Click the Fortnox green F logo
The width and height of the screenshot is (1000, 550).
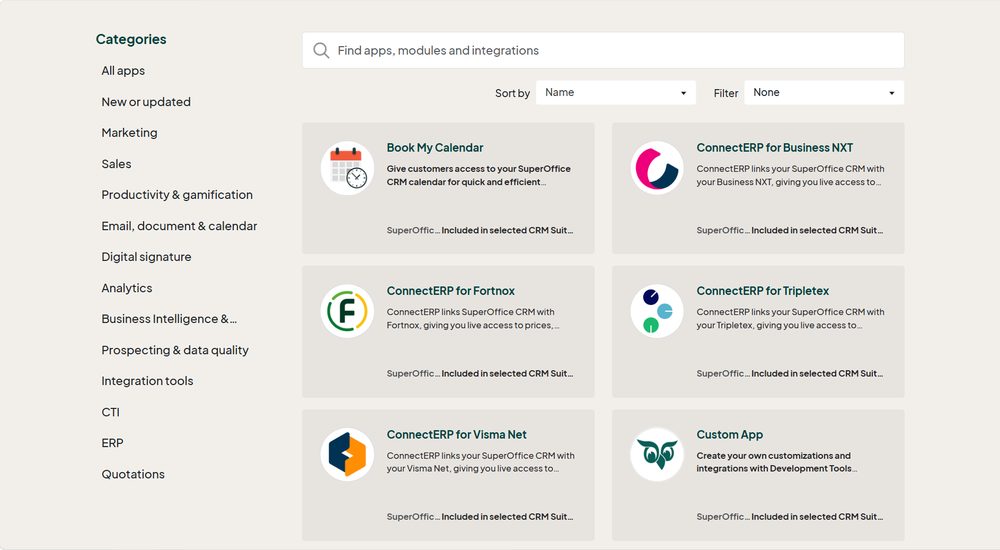coord(348,311)
